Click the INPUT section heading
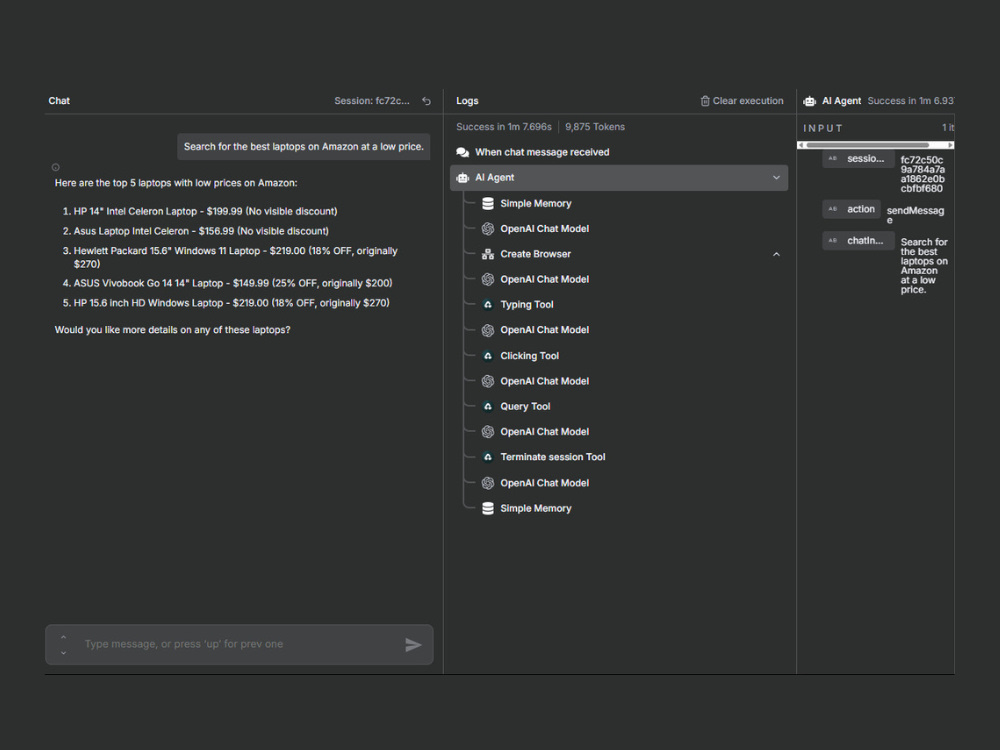This screenshot has width=1000, height=750. 823,128
